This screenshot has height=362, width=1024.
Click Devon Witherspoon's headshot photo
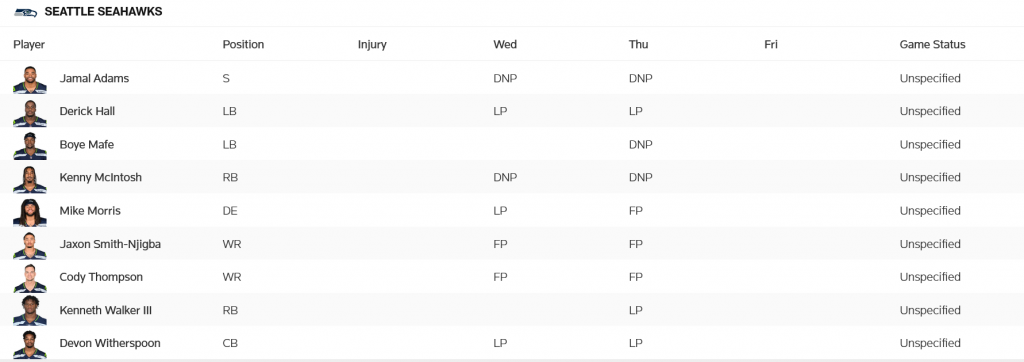point(29,344)
